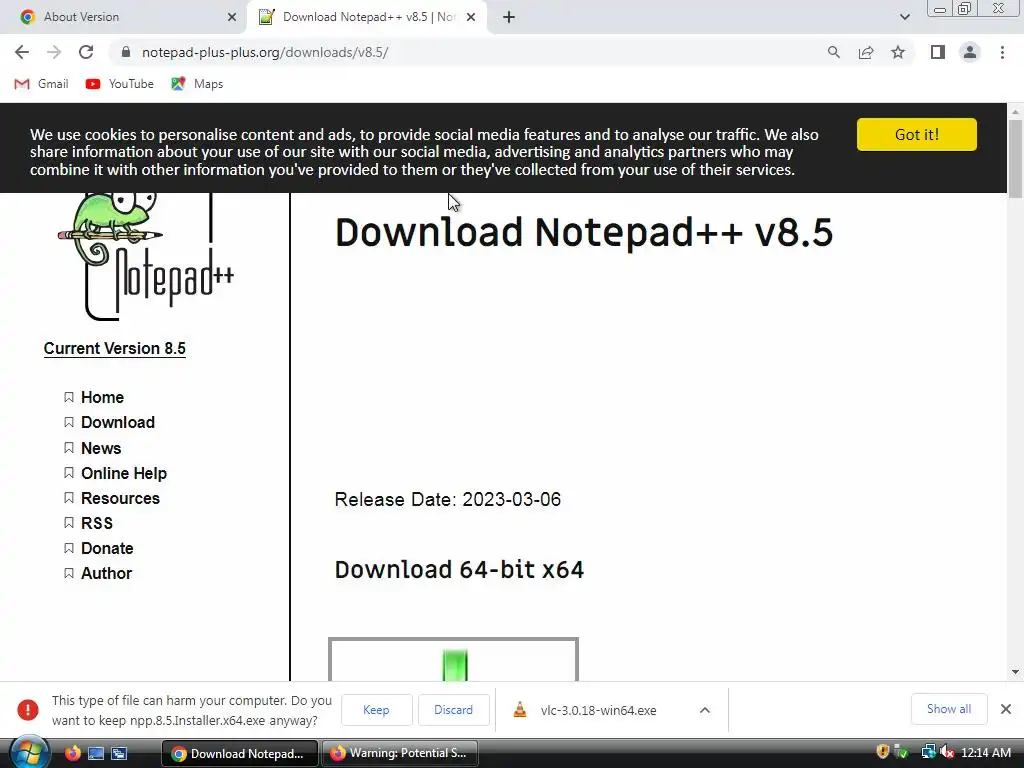Click the zoom magnifier icon in the address bar
The height and width of the screenshot is (768, 1024).
pyautogui.click(x=833, y=52)
